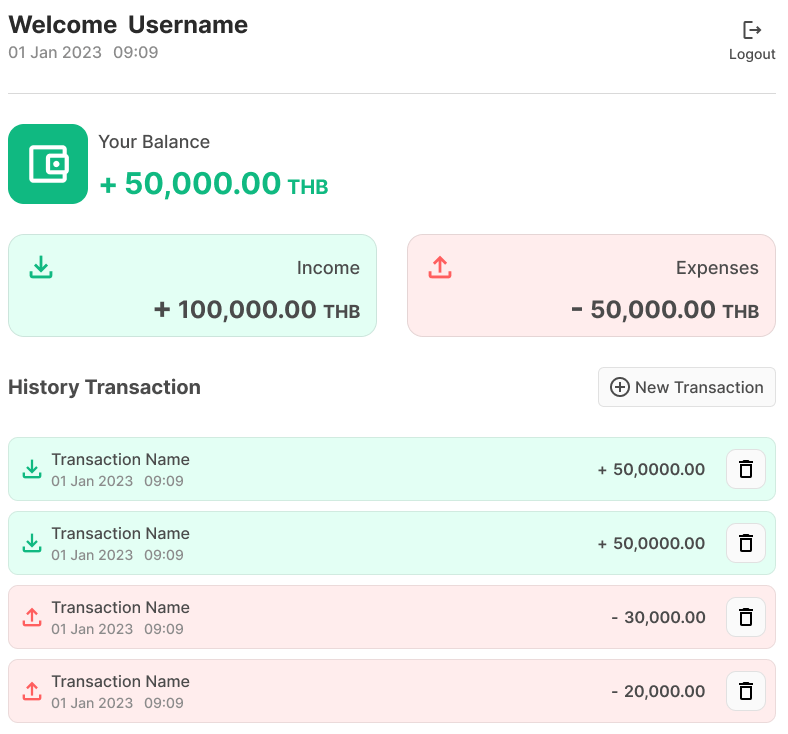Click the -20,000.00 amount value
Viewport: 788px width, 734px height.
pos(658,691)
